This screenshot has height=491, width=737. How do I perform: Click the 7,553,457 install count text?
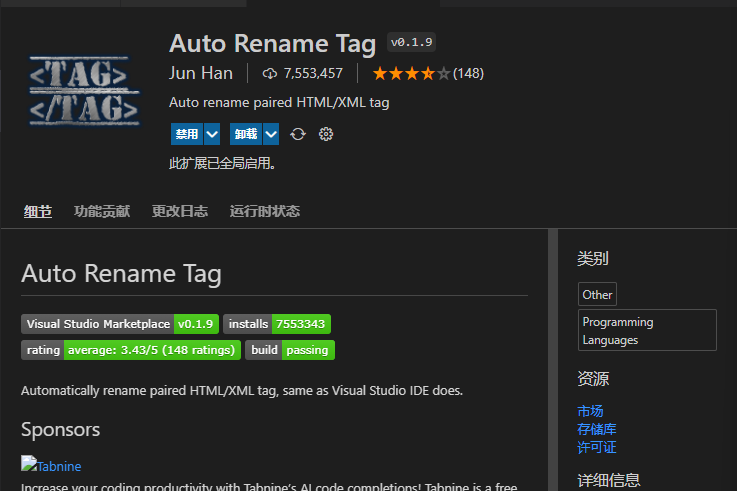click(313, 73)
